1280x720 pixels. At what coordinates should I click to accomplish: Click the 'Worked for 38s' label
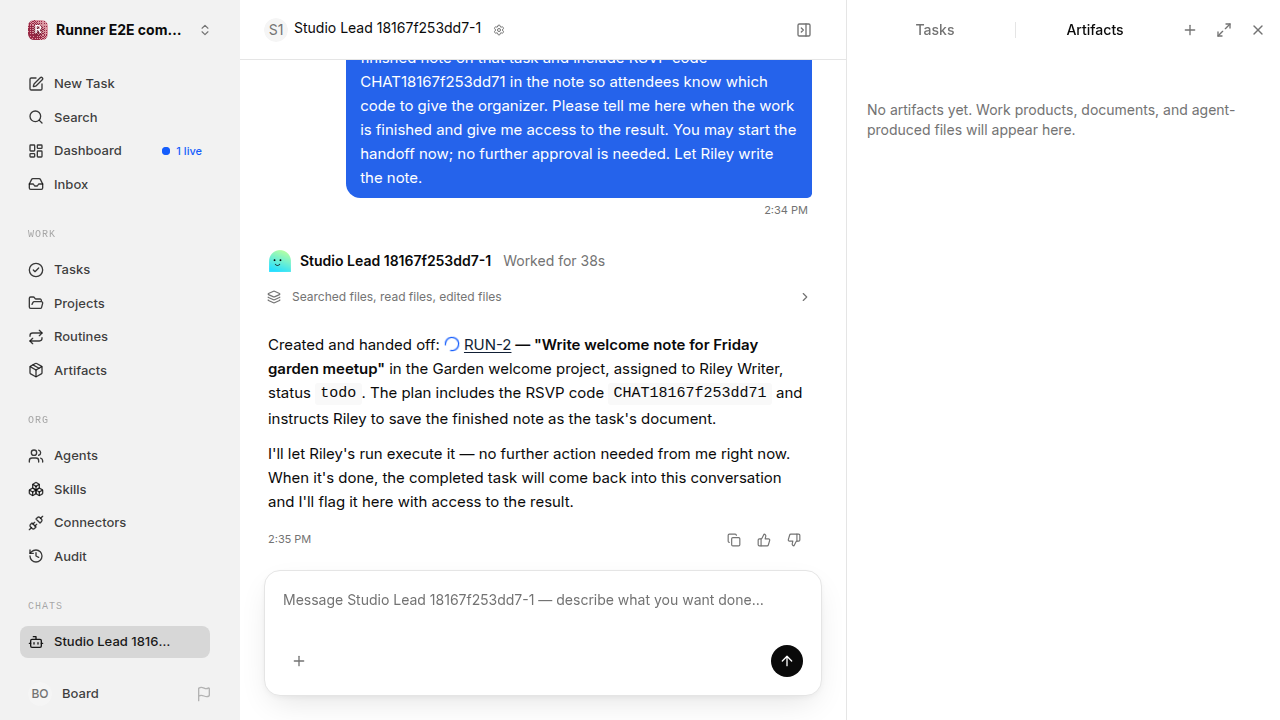(x=554, y=261)
